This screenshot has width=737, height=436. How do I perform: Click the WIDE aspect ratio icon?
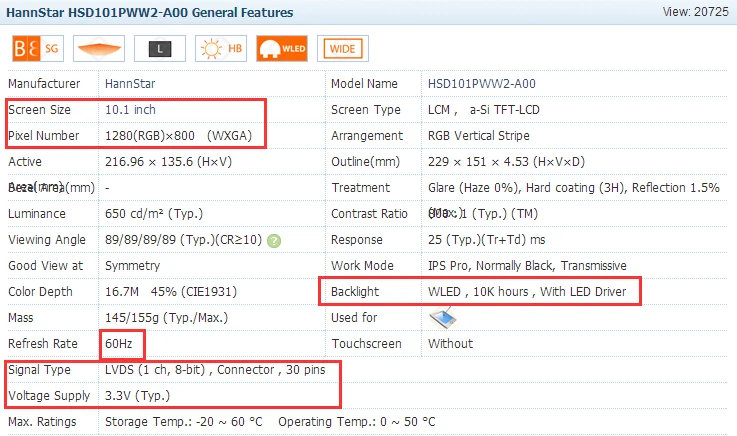point(343,48)
